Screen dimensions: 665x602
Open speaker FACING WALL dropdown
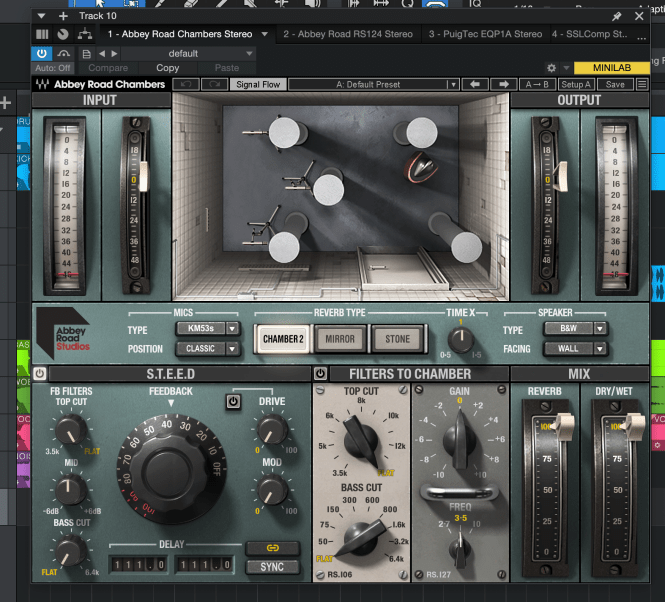click(x=576, y=349)
